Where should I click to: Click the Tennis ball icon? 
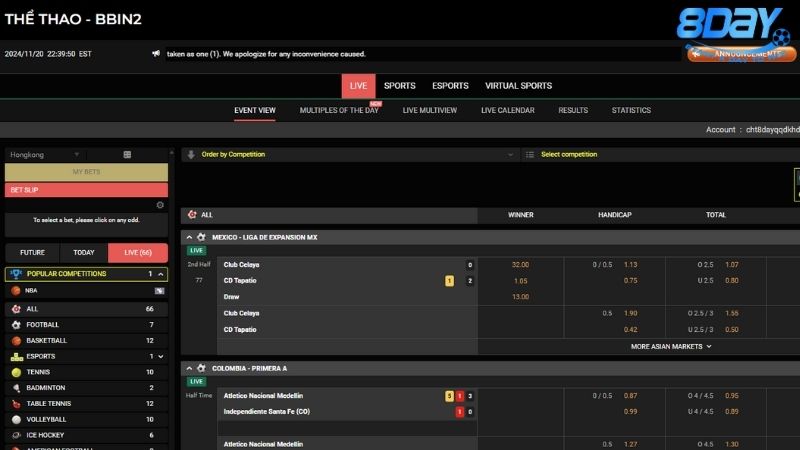(16, 372)
